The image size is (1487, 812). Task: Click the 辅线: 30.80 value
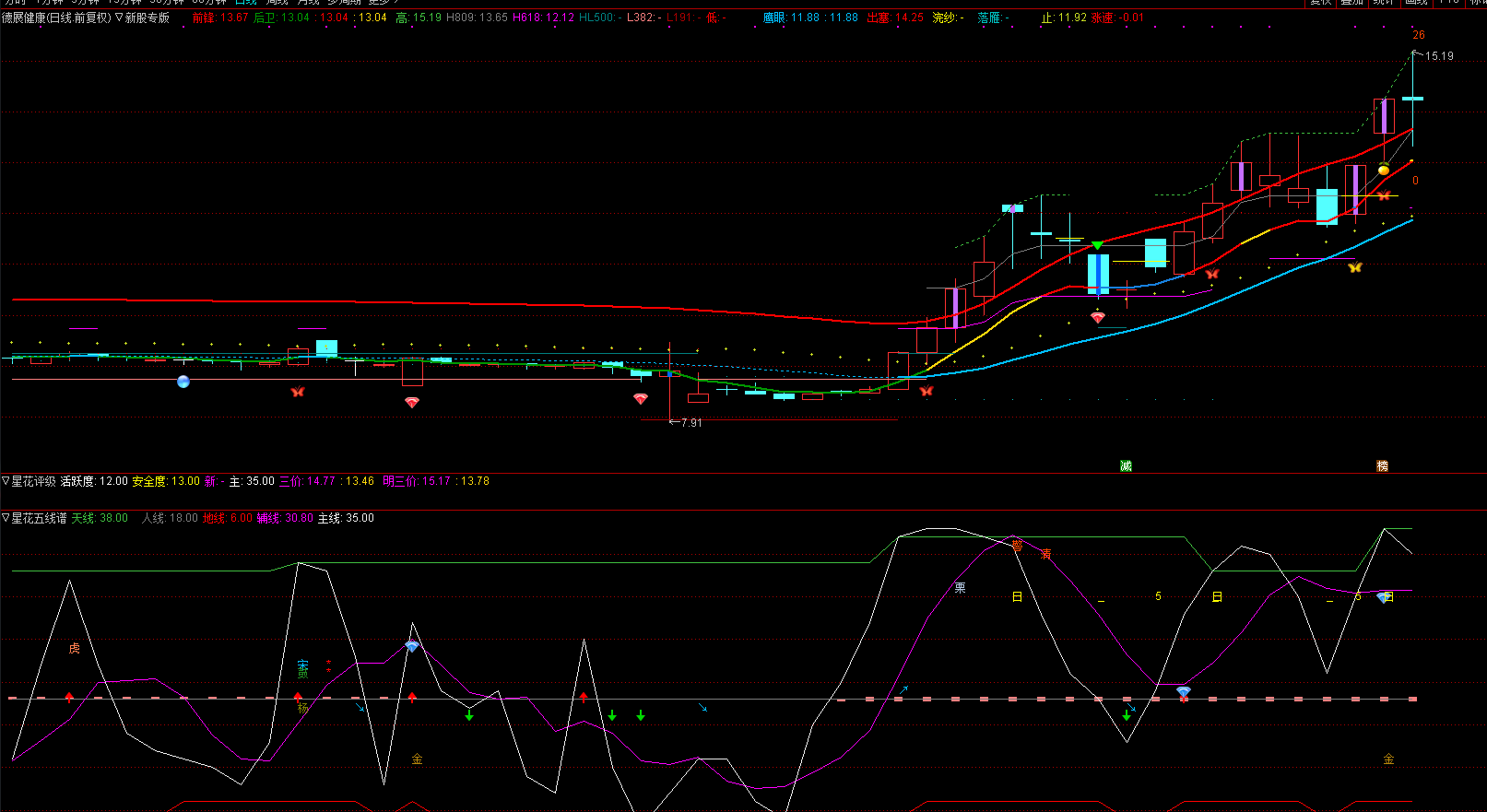pos(285,518)
